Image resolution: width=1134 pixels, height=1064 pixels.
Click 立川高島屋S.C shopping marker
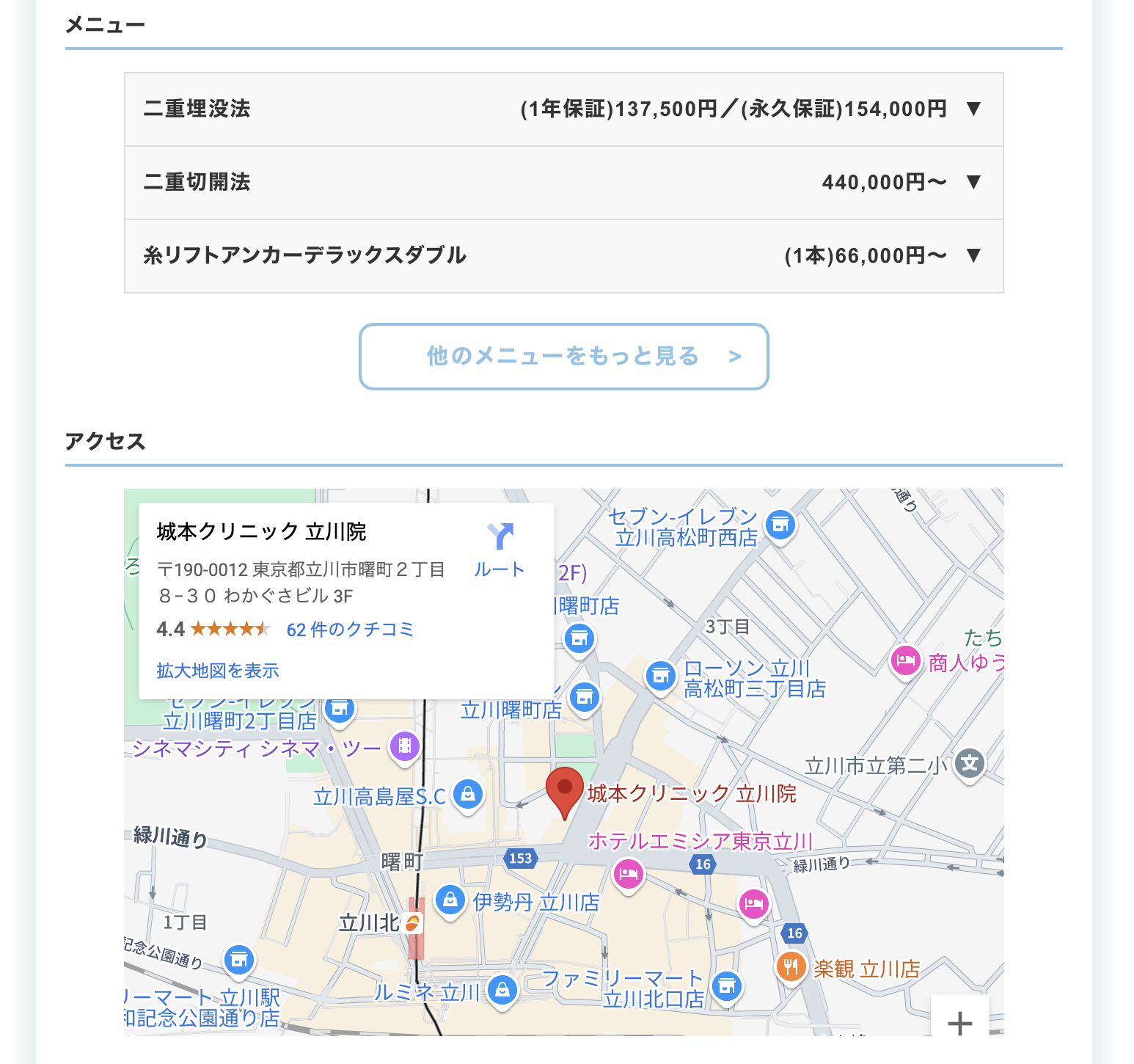pyautogui.click(x=467, y=794)
